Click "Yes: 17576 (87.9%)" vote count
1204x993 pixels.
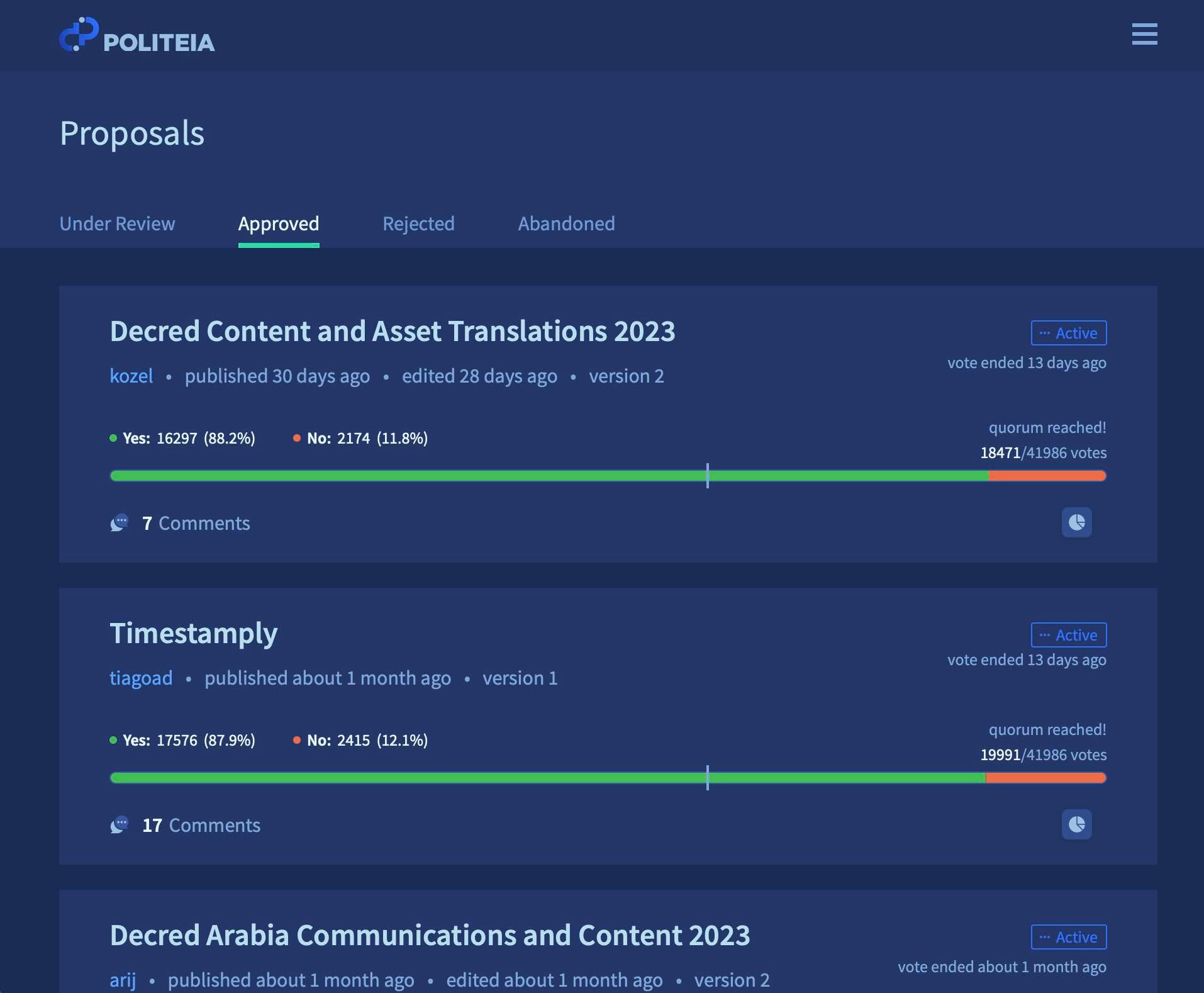click(x=183, y=740)
